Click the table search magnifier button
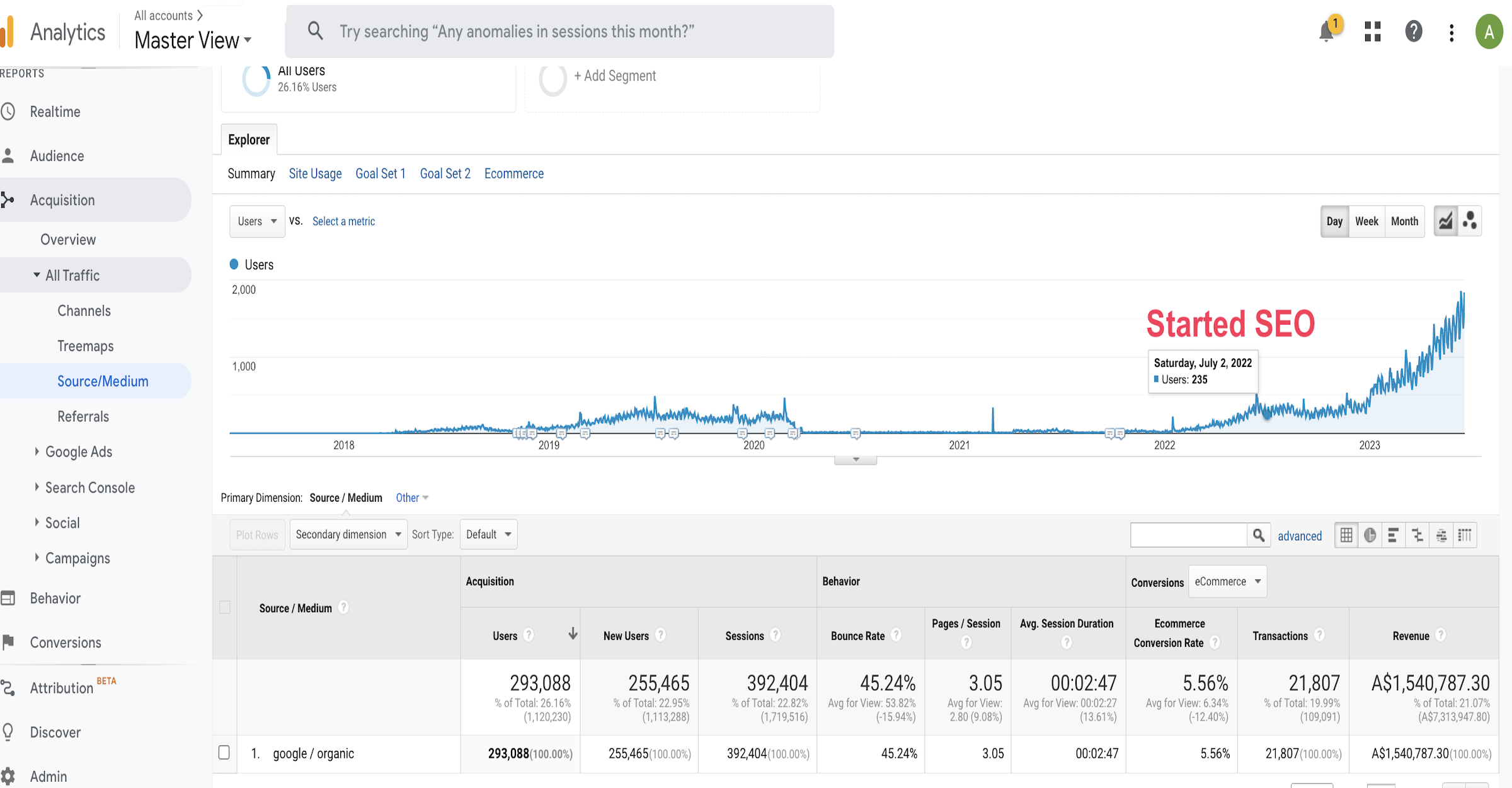This screenshot has height=788, width=1512. [x=1259, y=535]
